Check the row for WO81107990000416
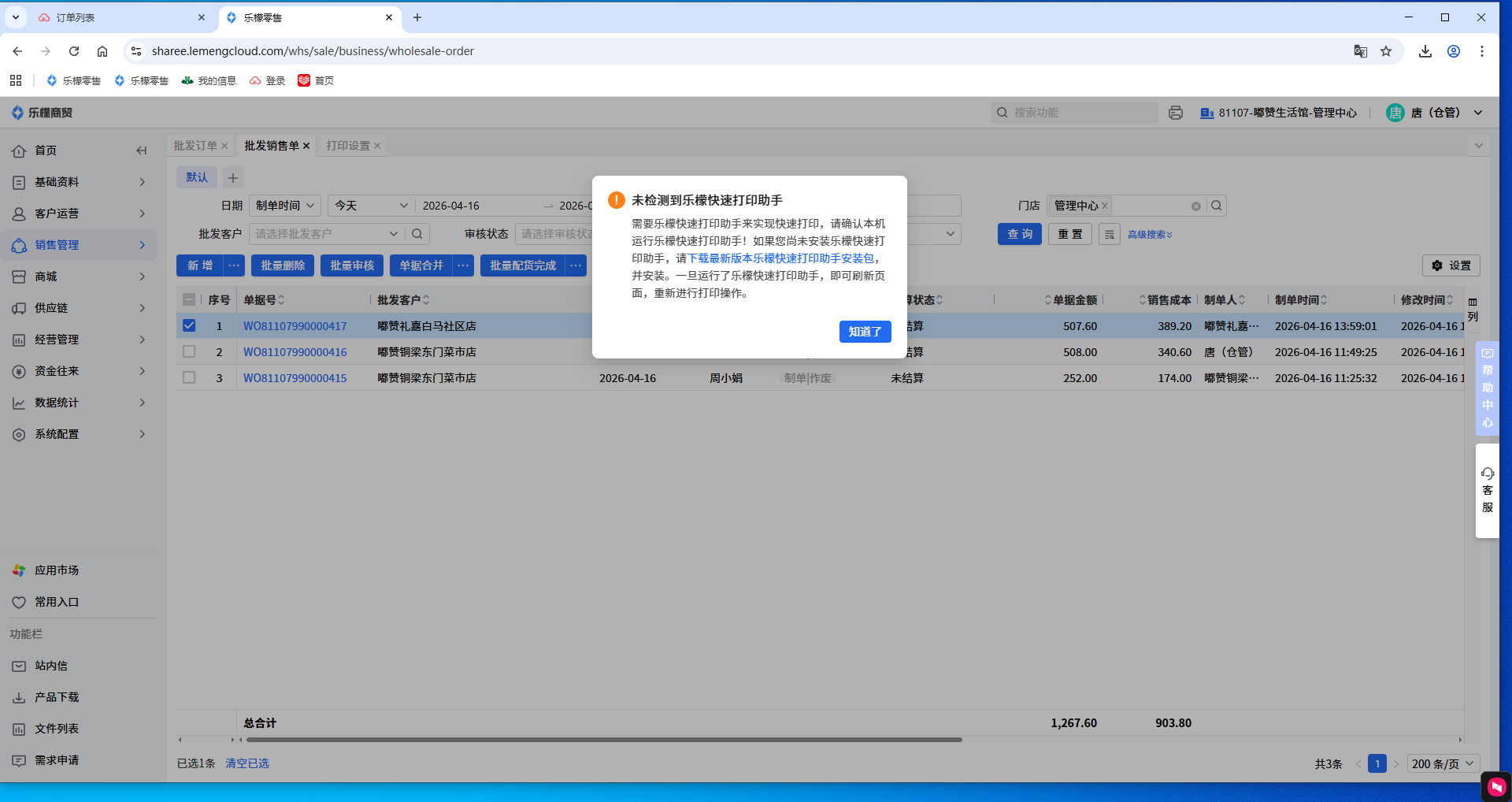This screenshot has height=802, width=1512. (x=189, y=351)
